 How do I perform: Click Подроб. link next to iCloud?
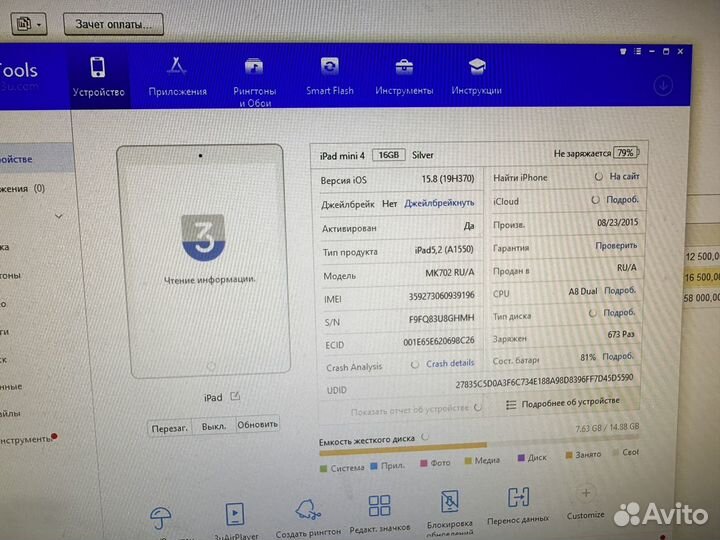622,200
